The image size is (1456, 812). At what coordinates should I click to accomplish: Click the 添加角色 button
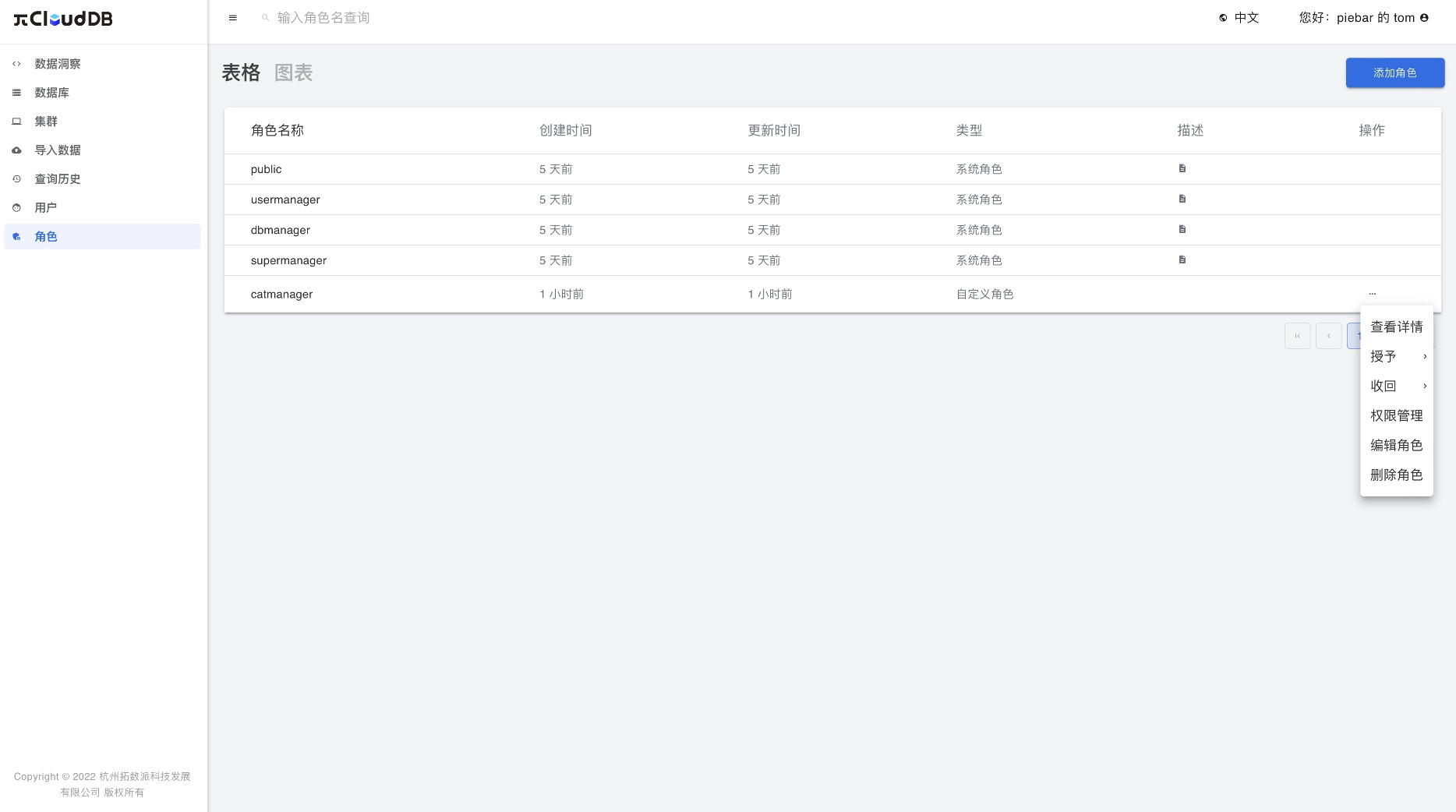pos(1395,73)
